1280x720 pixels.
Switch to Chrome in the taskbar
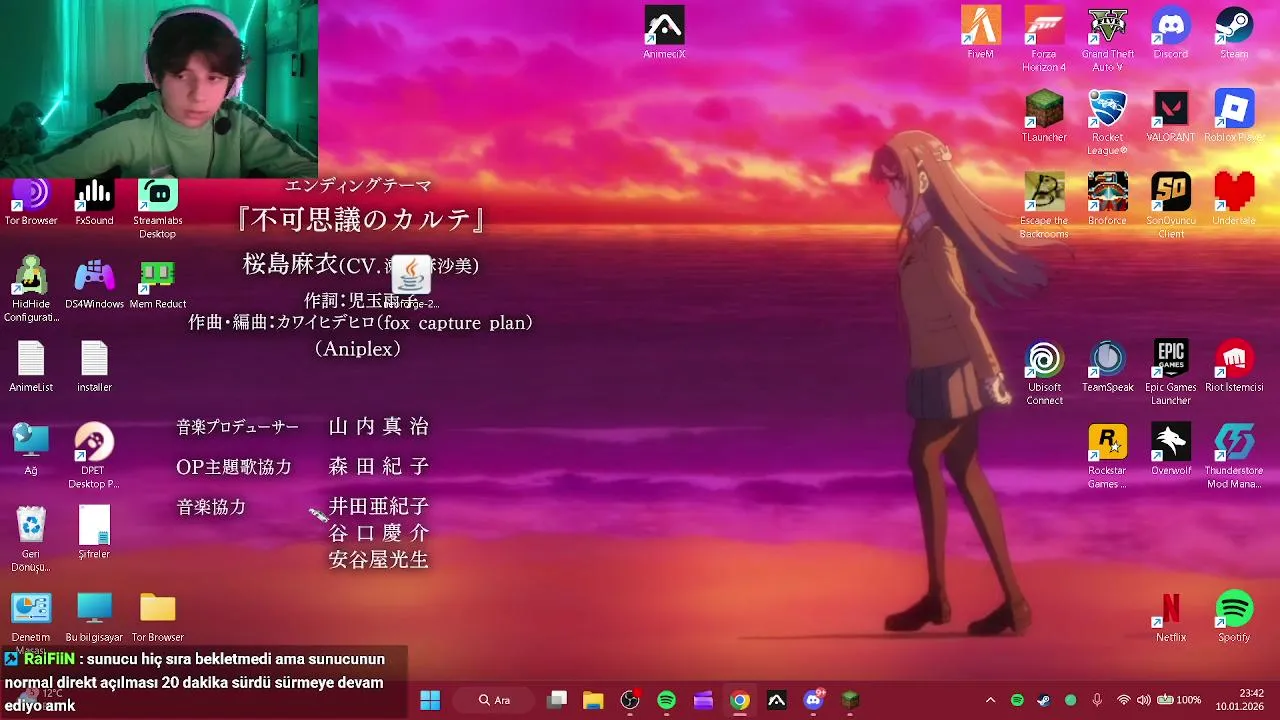pos(740,700)
